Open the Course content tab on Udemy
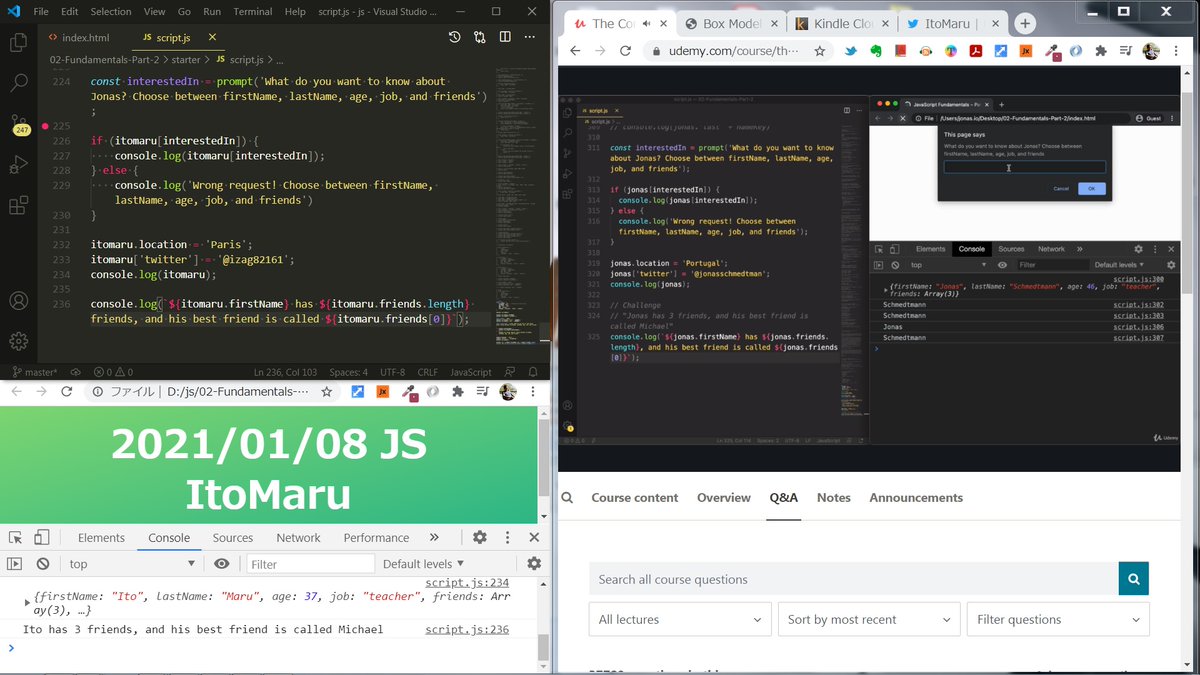The height and width of the screenshot is (675, 1200). point(635,497)
